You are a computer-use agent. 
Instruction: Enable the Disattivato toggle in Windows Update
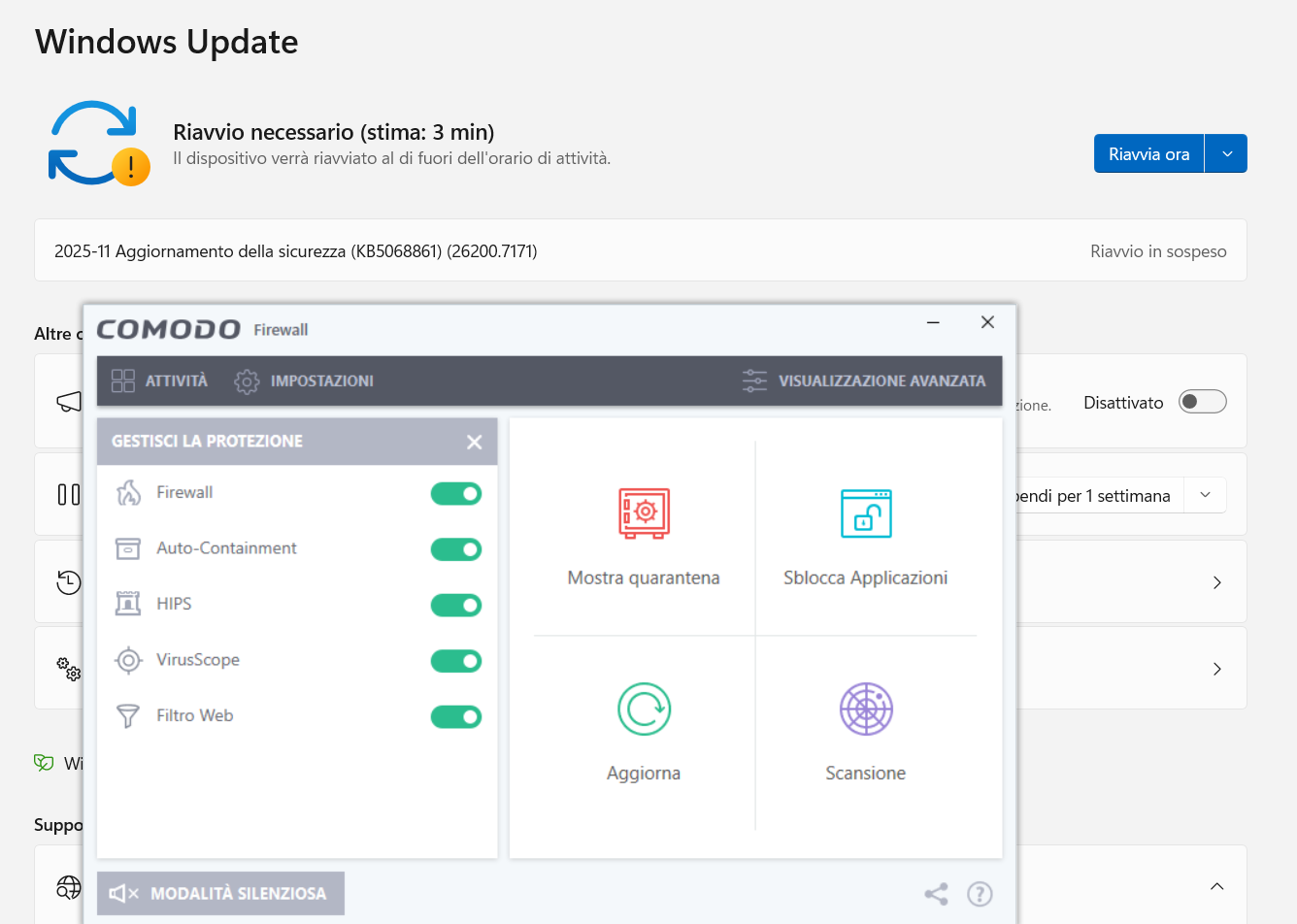1203,402
